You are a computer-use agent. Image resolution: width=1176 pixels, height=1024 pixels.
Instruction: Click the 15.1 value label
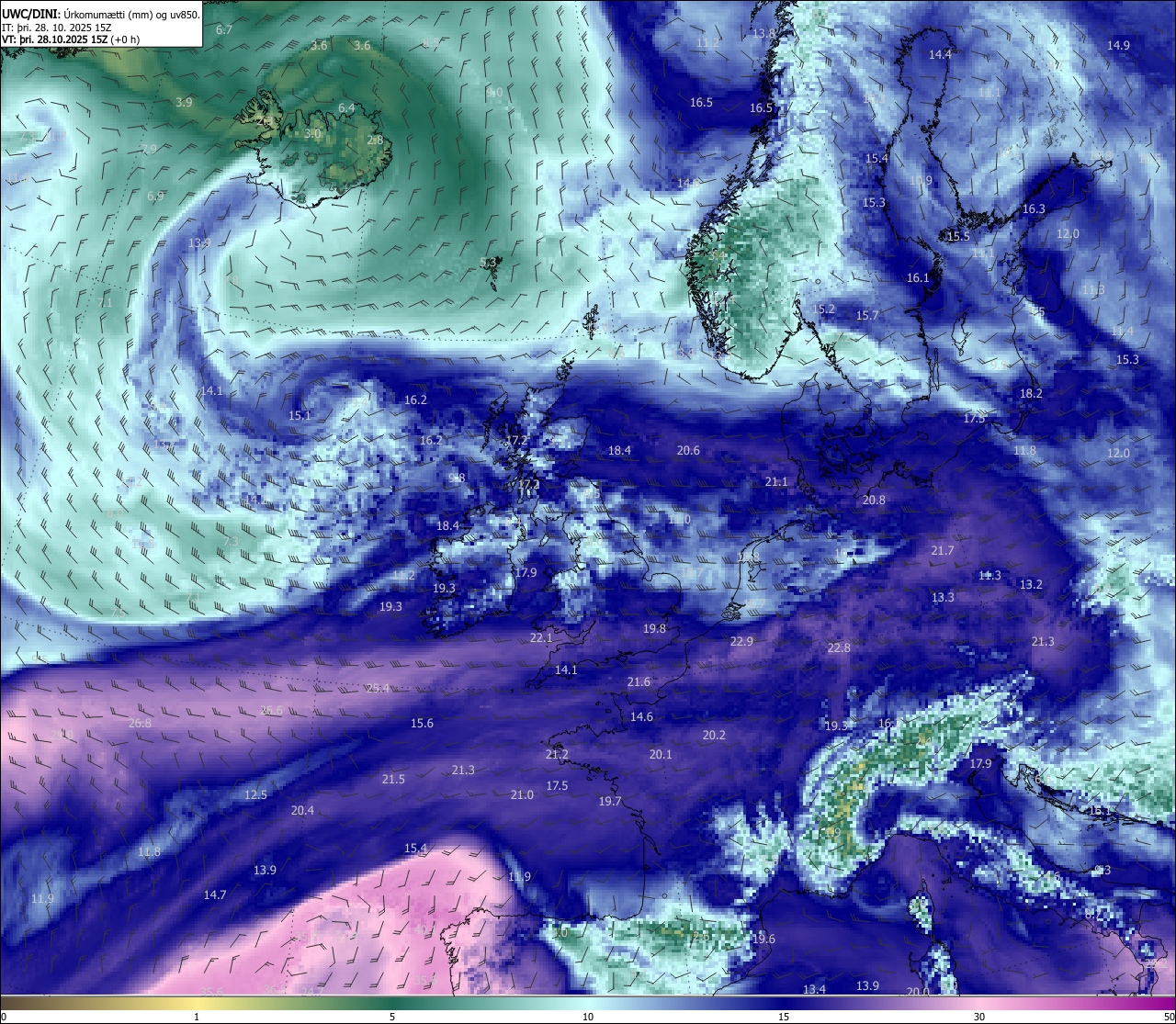(300, 416)
